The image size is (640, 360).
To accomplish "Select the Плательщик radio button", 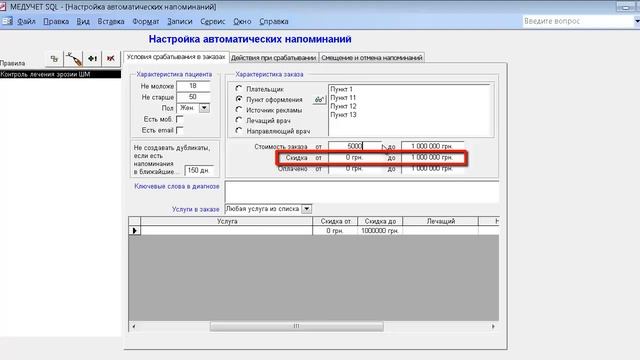I will click(x=239, y=89).
